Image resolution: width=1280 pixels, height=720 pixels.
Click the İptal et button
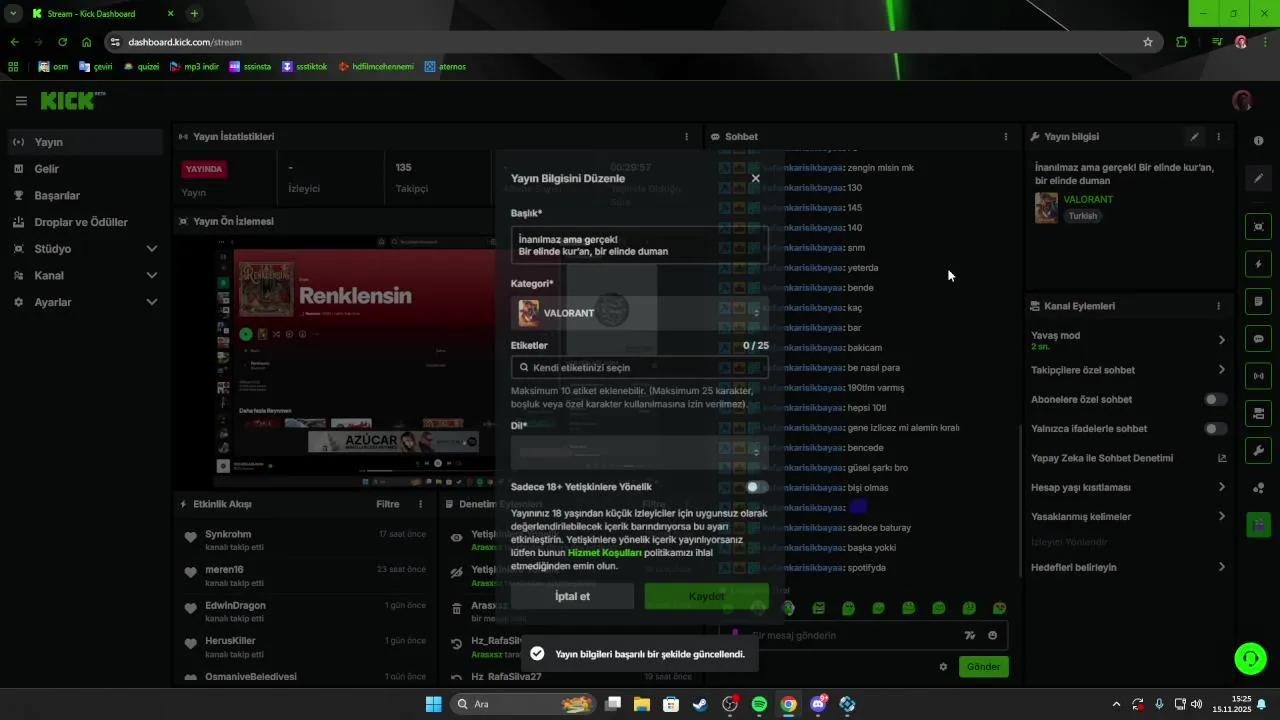pos(572,596)
